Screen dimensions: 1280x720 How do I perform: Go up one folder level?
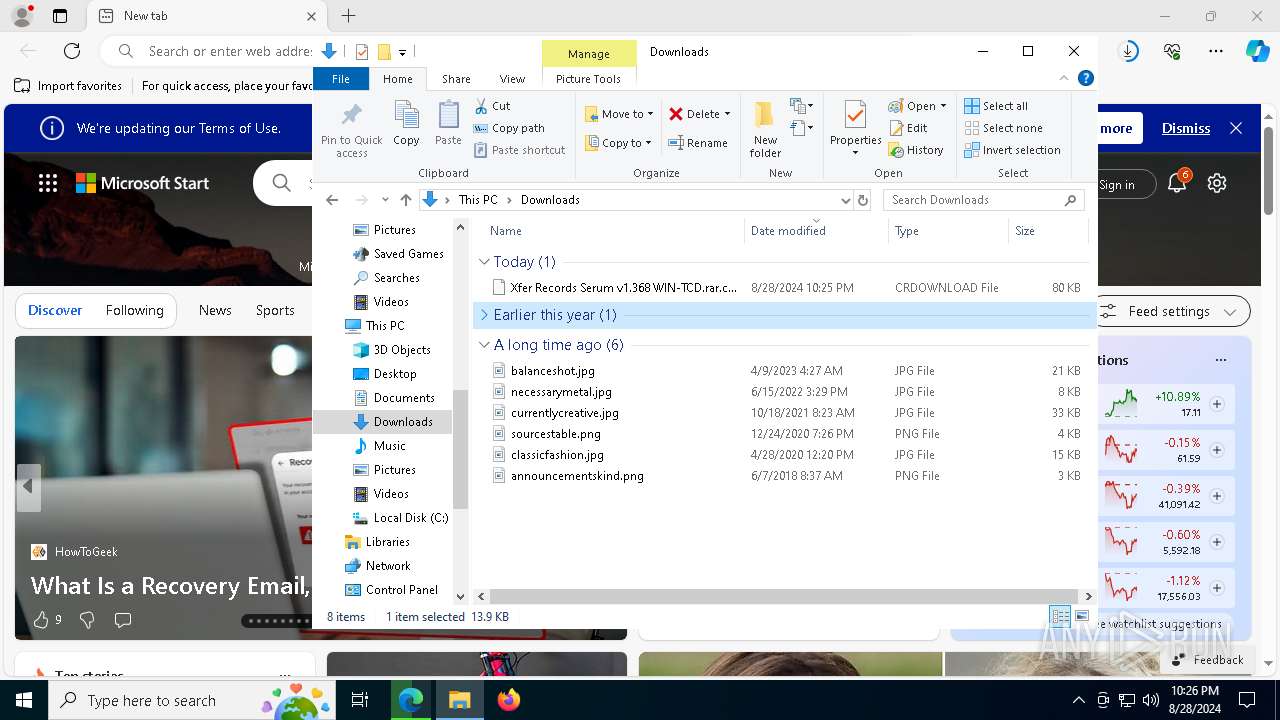[x=405, y=200]
